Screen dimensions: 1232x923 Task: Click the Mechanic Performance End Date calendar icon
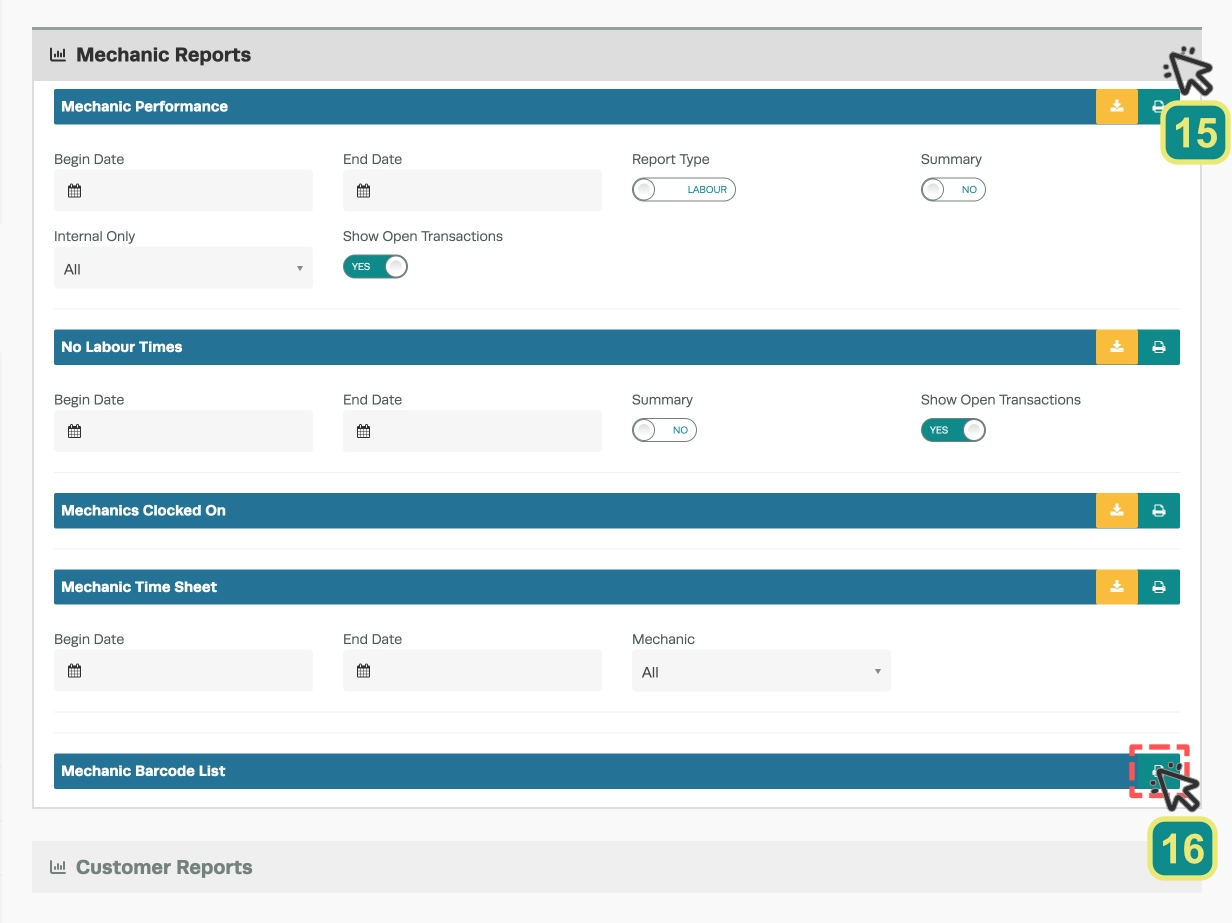click(363, 191)
